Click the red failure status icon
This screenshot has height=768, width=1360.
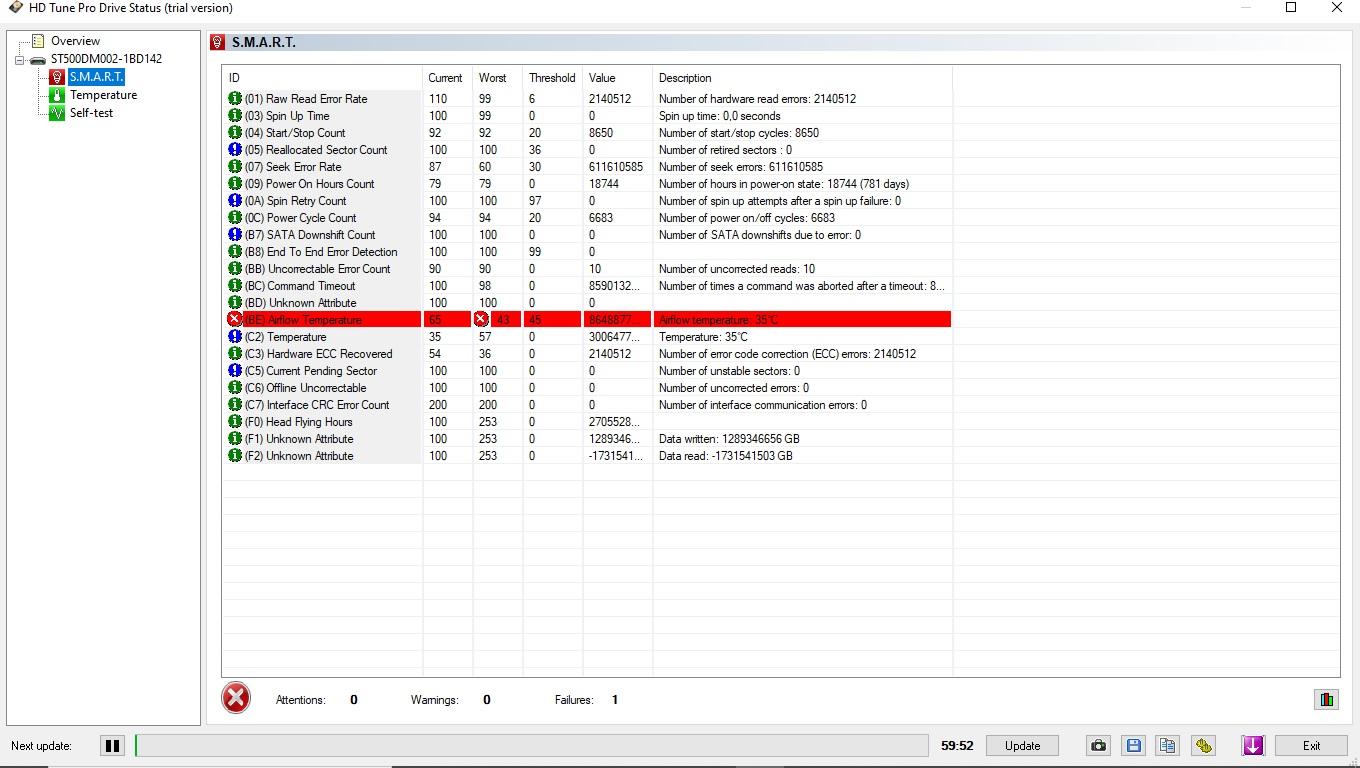(x=236, y=698)
